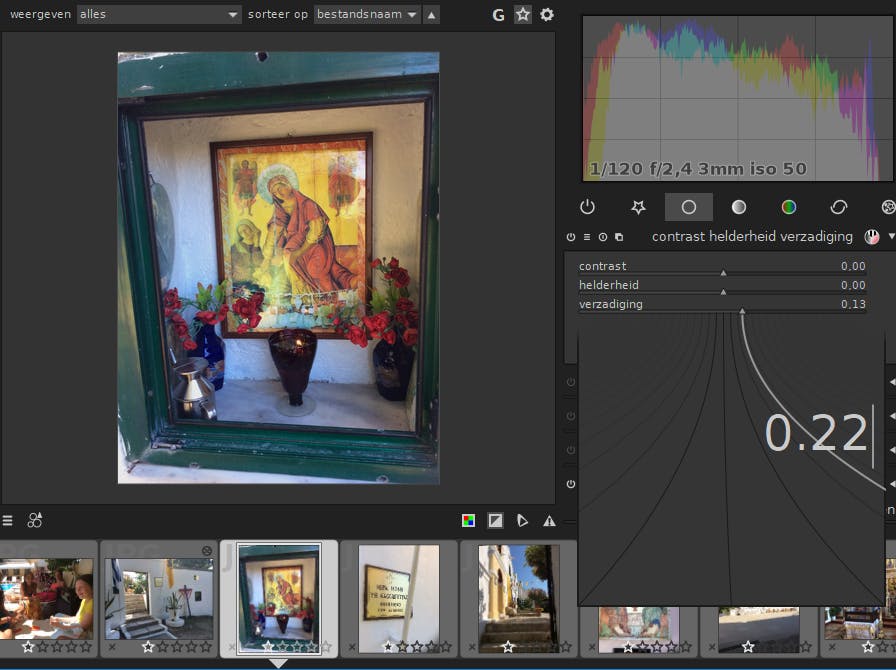Image resolution: width=896 pixels, height=670 pixels.
Task: Toggle the softproofing square icon below the image
Action: (x=495, y=521)
